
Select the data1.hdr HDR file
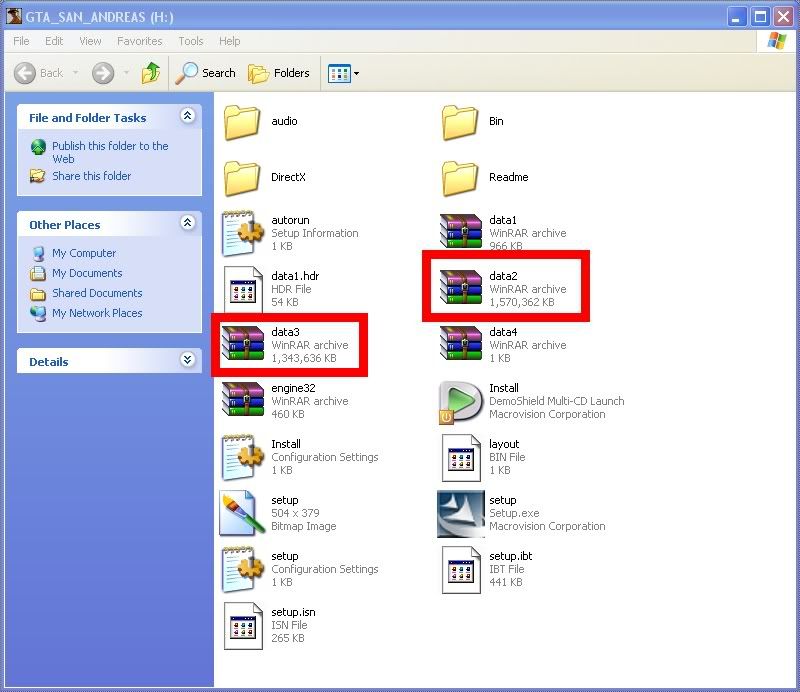pos(271,289)
